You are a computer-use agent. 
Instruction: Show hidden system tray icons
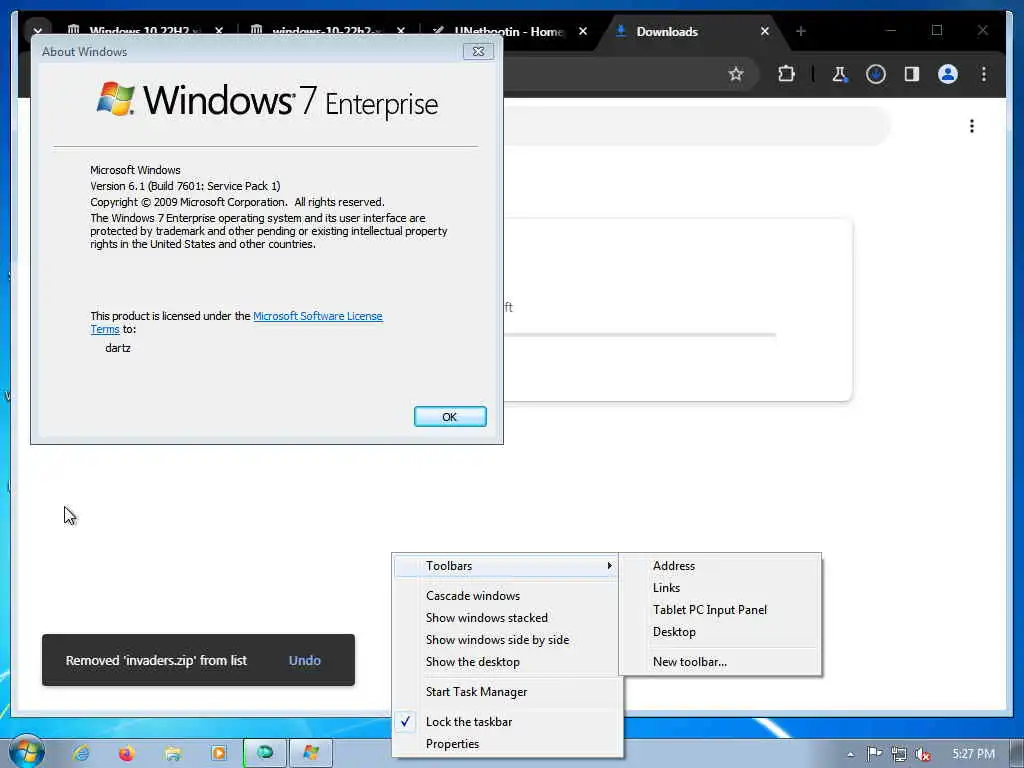[850, 754]
